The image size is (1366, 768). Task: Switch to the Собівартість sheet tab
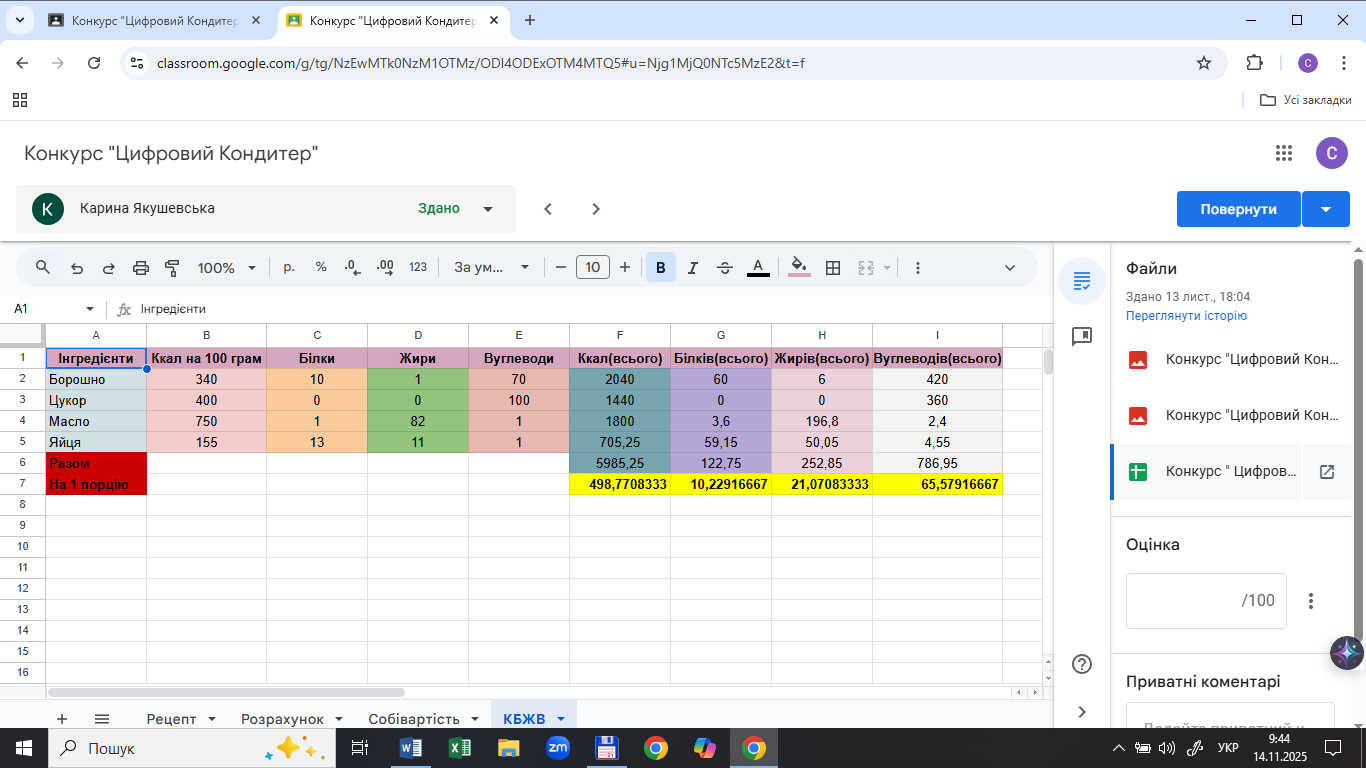[x=413, y=719]
